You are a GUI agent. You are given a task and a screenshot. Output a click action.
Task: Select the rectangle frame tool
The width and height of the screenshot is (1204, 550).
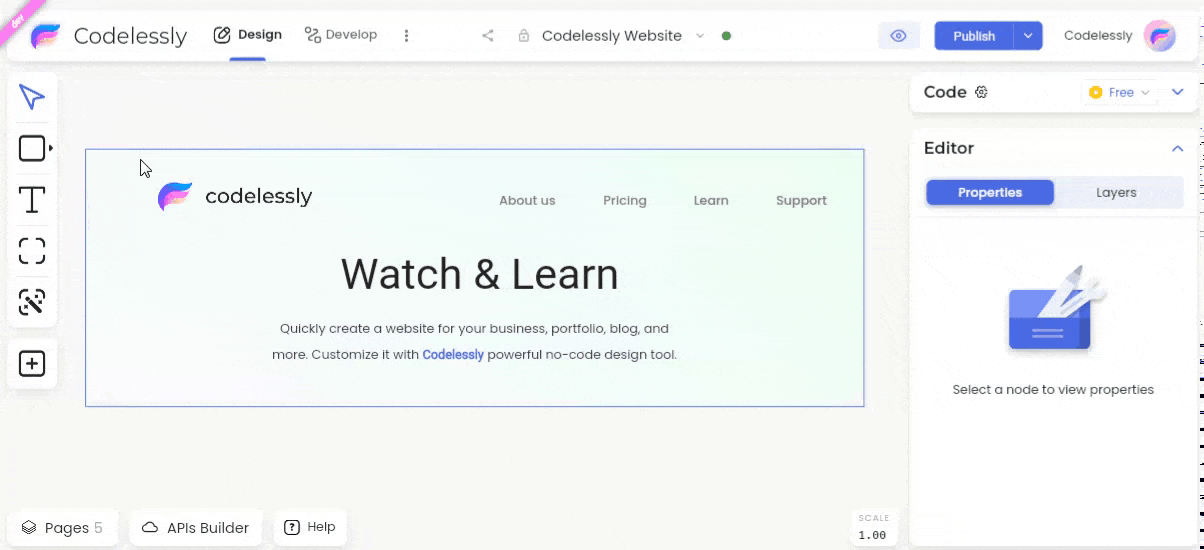coord(32,149)
